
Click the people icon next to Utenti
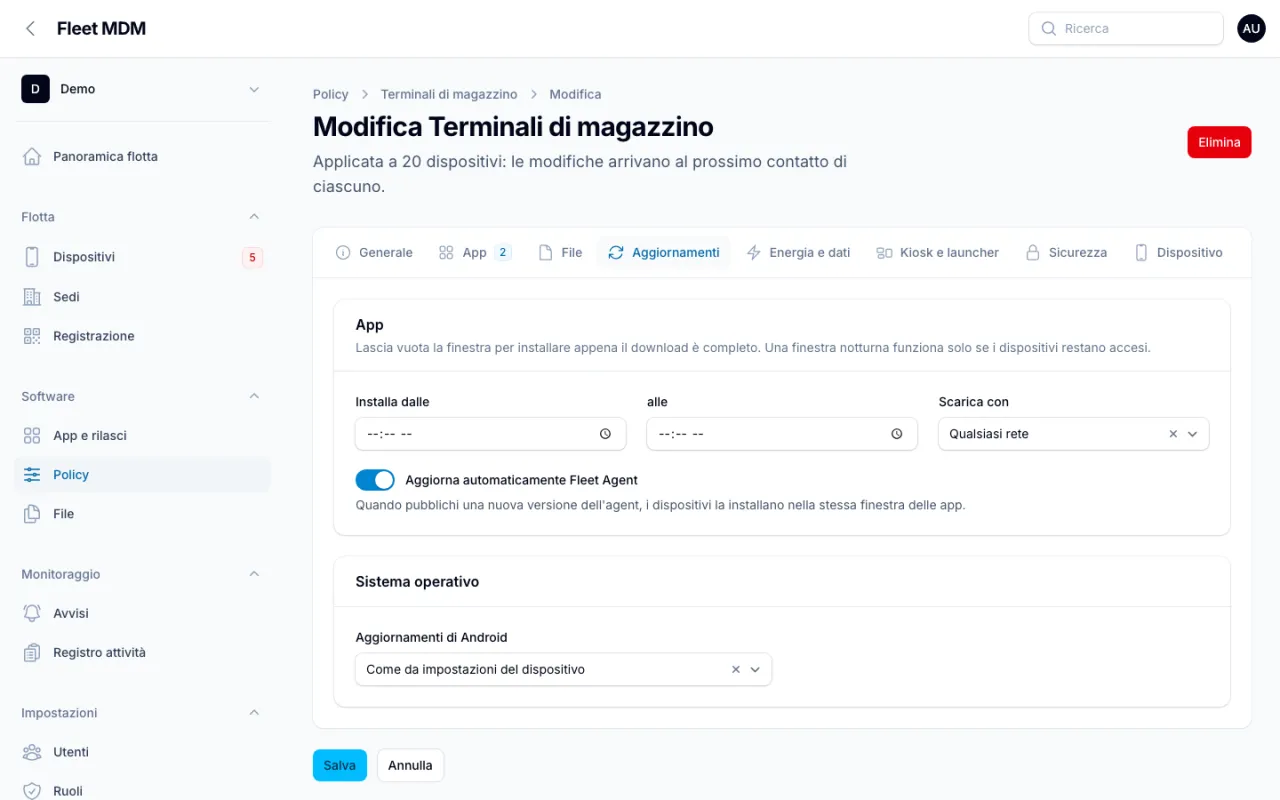coord(32,752)
